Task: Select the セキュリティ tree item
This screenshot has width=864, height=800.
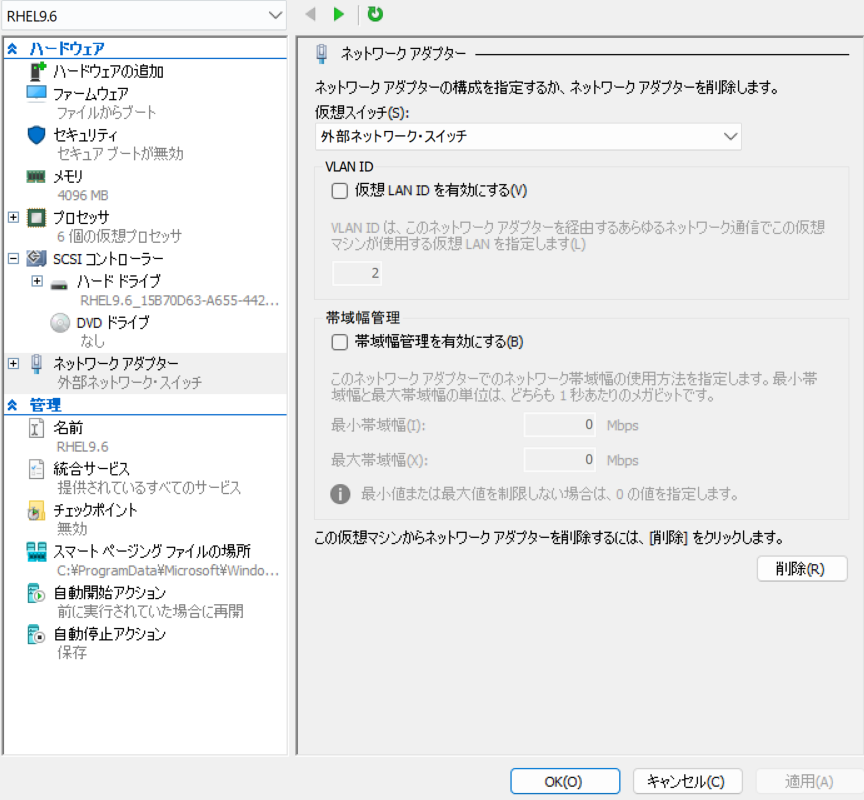Action: [85, 135]
